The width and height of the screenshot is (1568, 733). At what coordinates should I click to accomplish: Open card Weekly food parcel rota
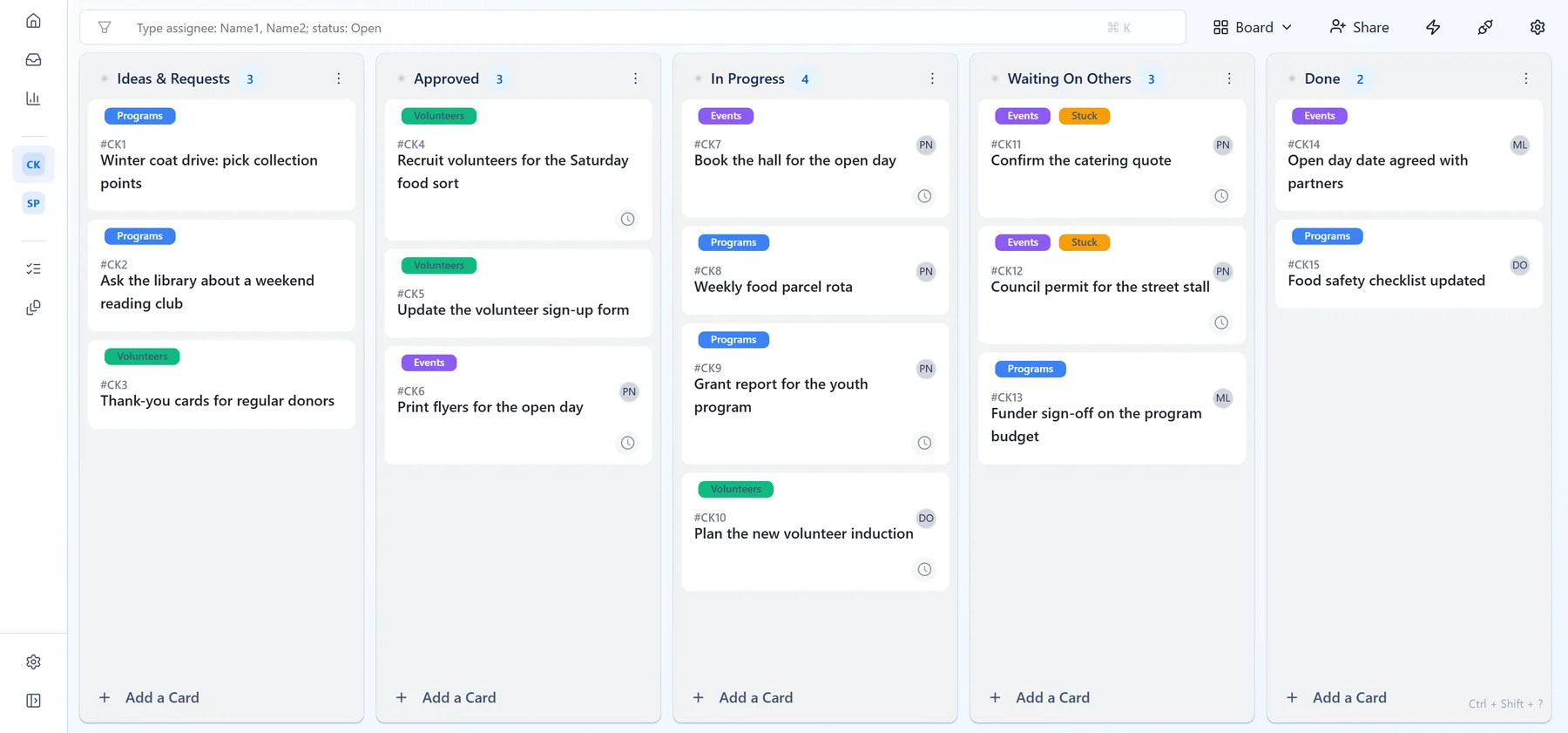(x=814, y=270)
